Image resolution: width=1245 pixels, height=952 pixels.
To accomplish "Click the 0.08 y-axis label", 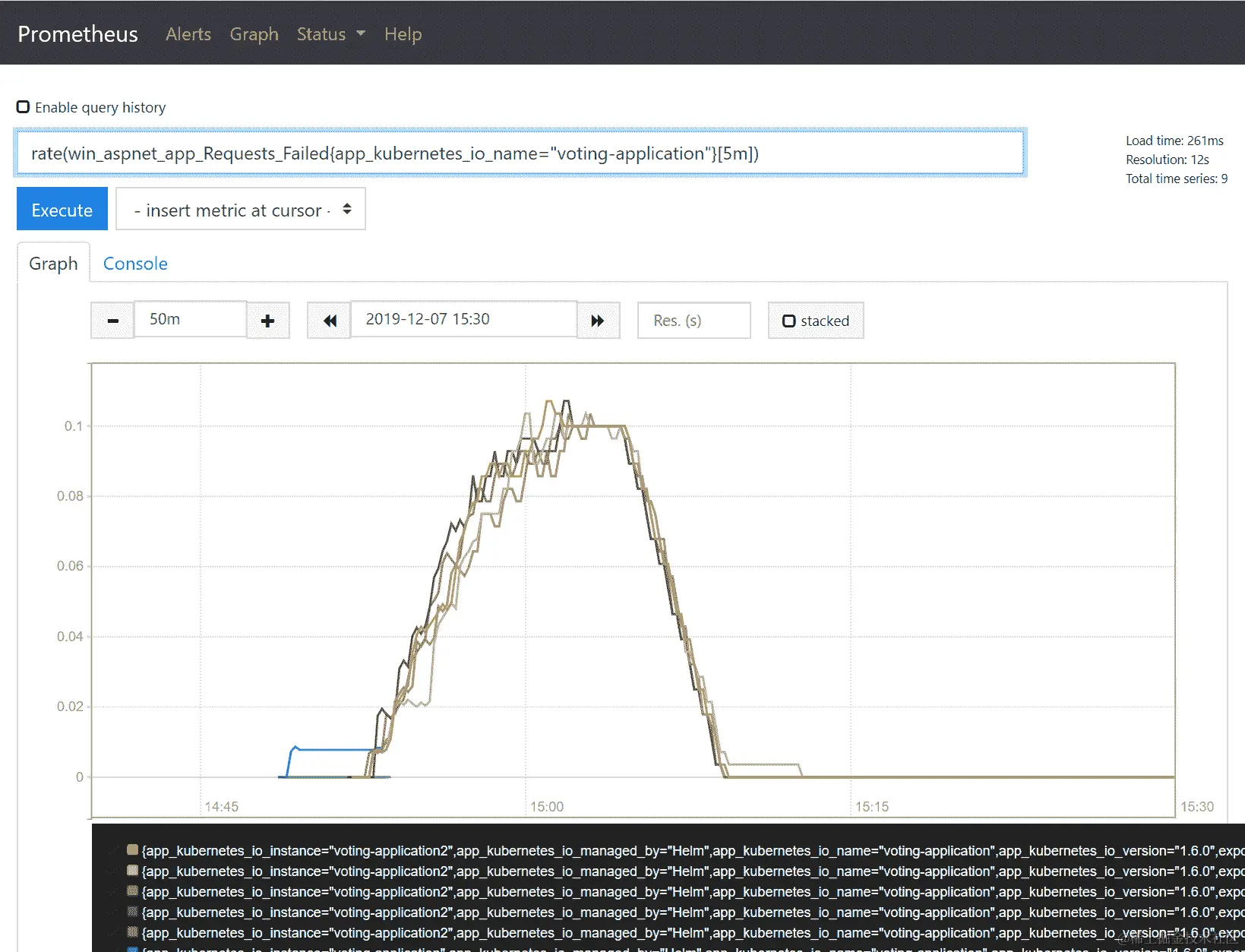I will point(70,496).
